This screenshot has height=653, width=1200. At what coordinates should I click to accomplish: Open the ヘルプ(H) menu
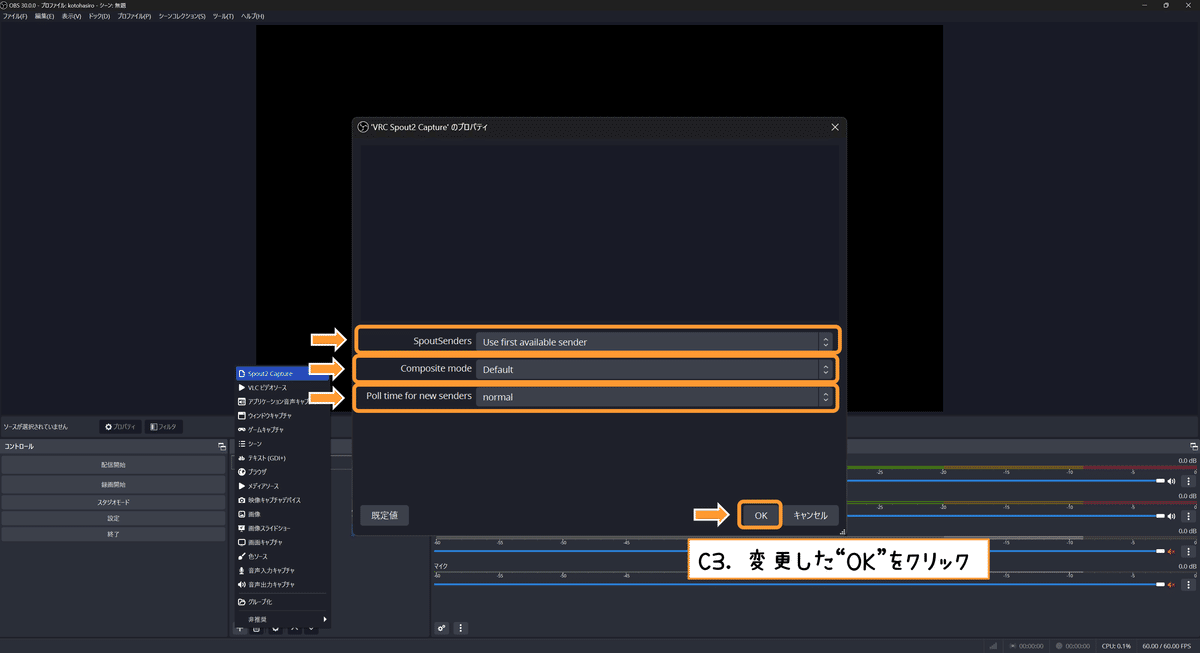[x=253, y=17]
